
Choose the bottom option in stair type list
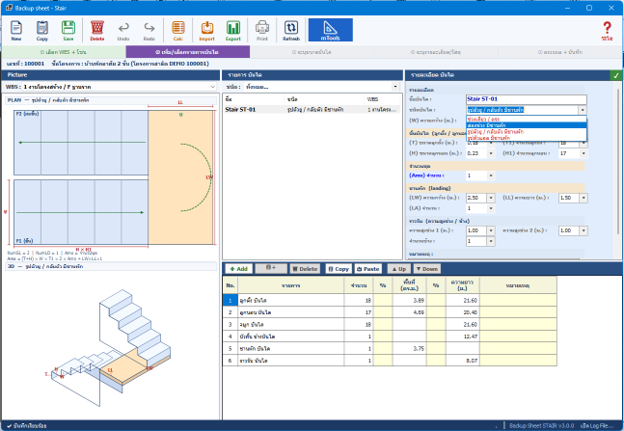(x=526, y=138)
